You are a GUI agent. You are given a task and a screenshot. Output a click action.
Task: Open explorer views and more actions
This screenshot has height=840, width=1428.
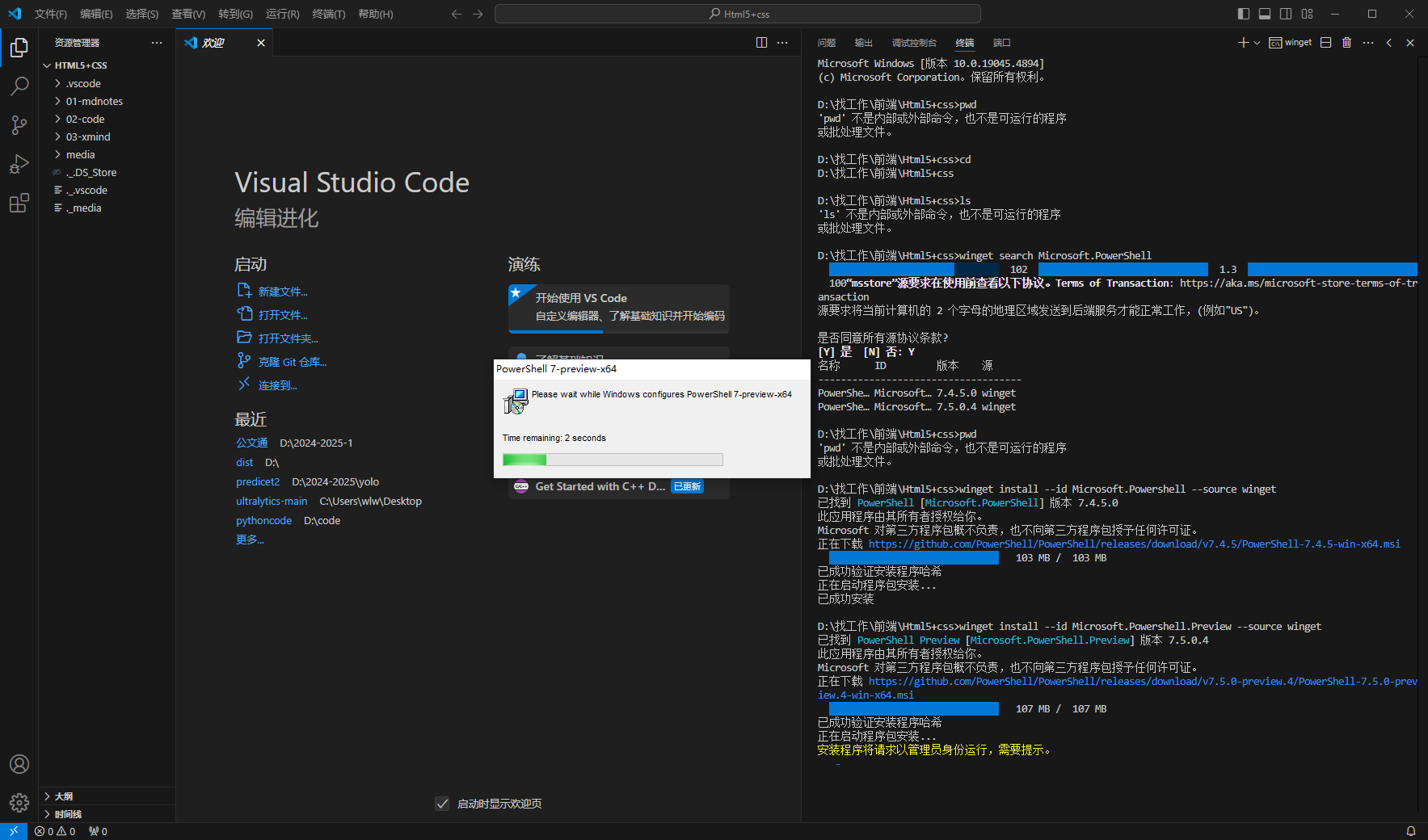click(x=157, y=43)
